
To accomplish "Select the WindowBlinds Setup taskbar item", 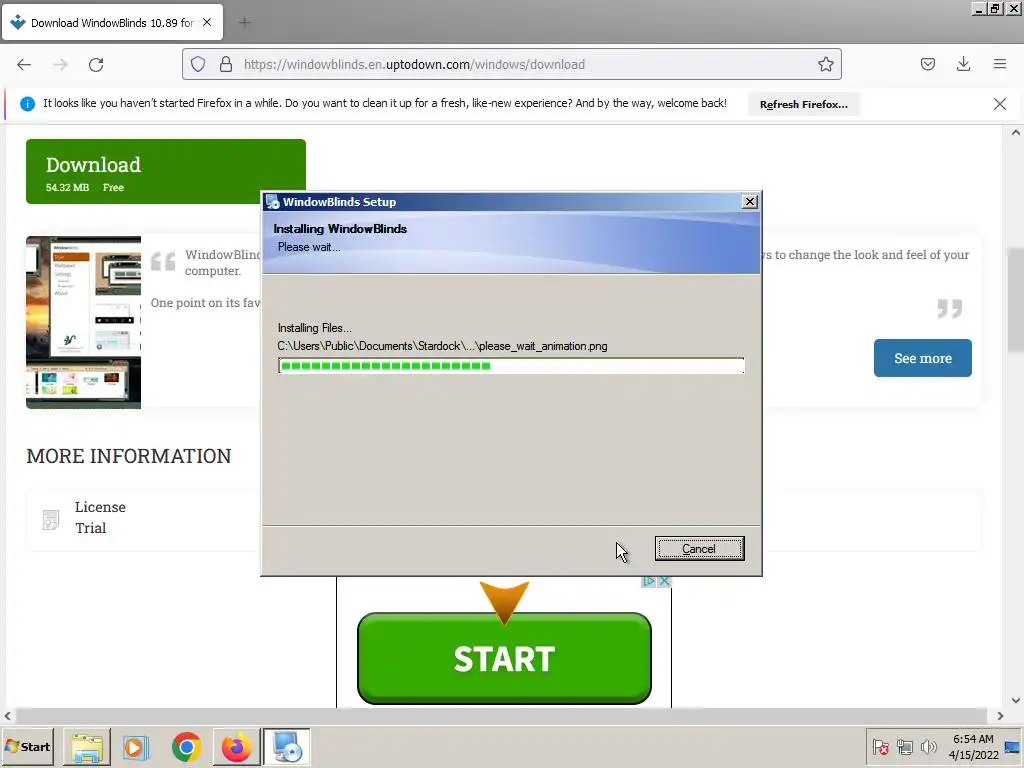I will point(287,747).
